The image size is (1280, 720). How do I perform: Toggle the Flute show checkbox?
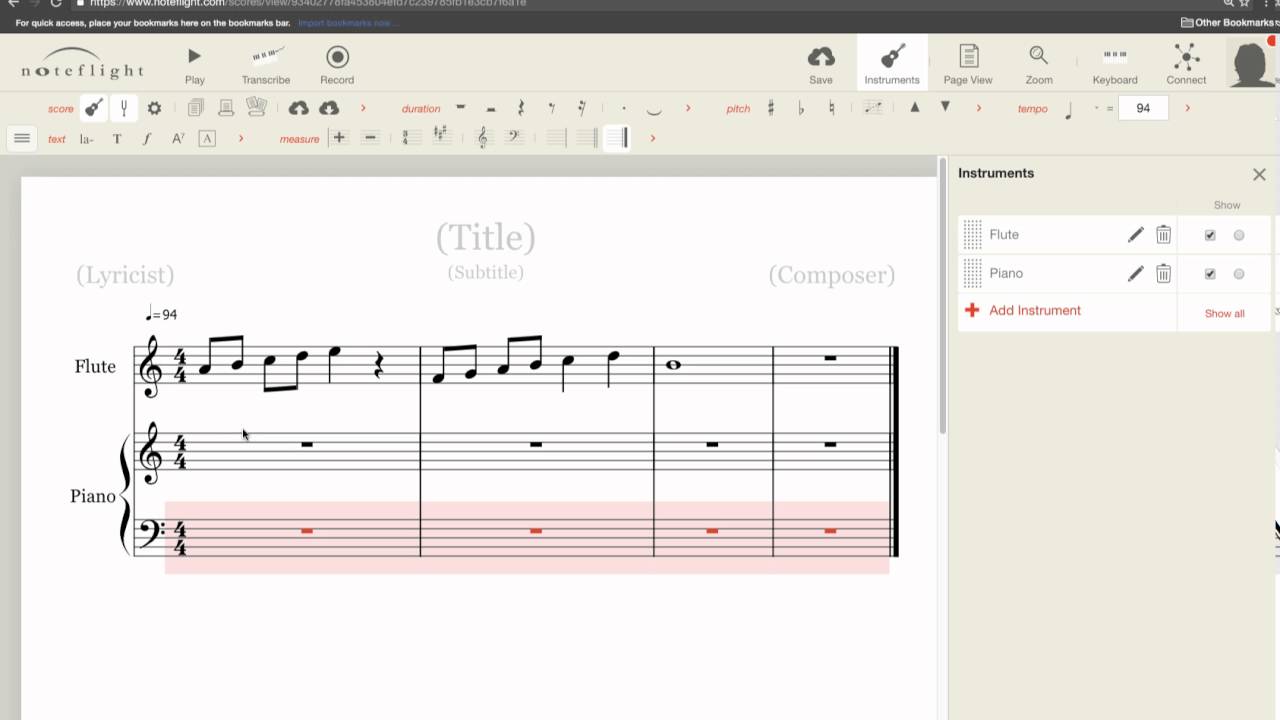click(1210, 236)
